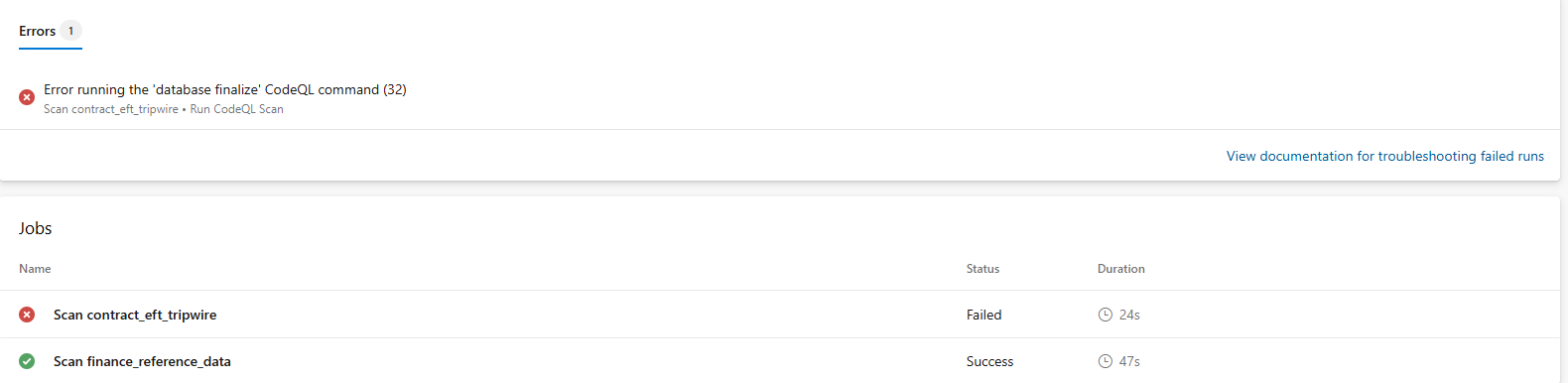Click the green success icon for Scan finance_reference_data

click(x=27, y=361)
